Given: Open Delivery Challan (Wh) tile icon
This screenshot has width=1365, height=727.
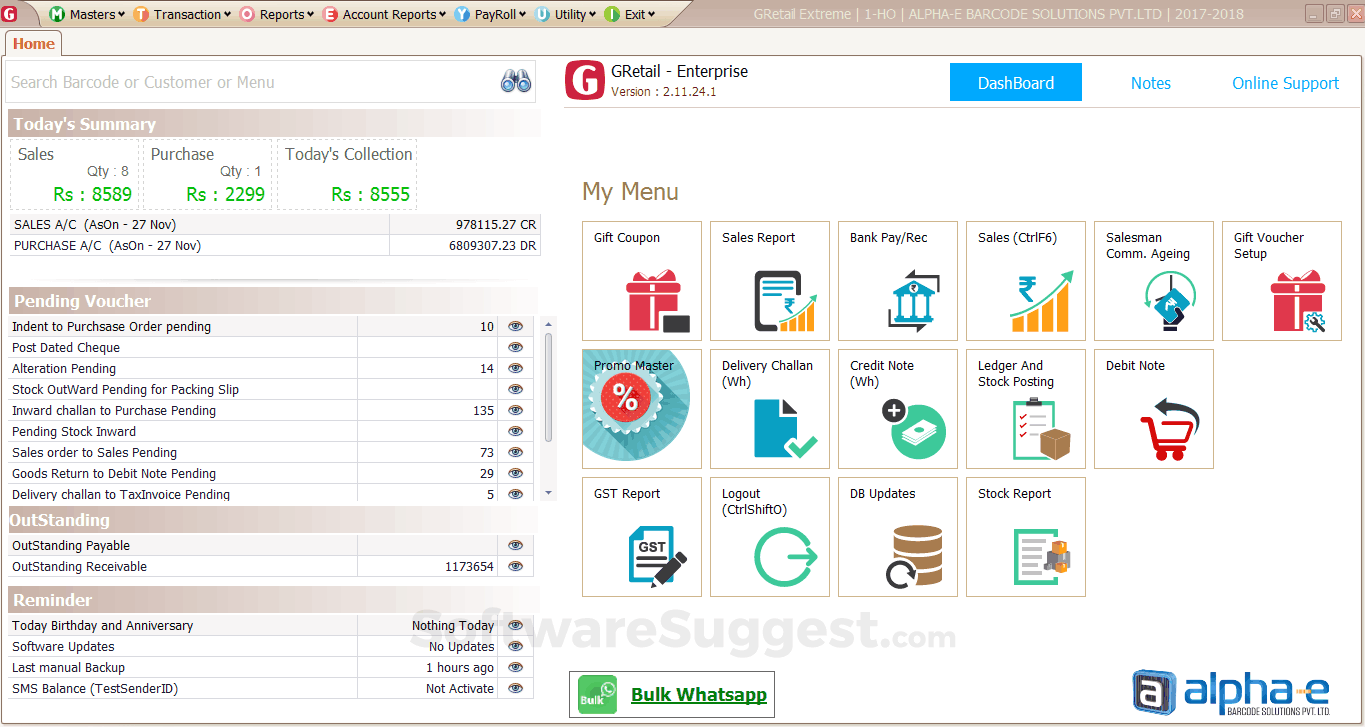Looking at the screenshot, I should pos(785,429).
